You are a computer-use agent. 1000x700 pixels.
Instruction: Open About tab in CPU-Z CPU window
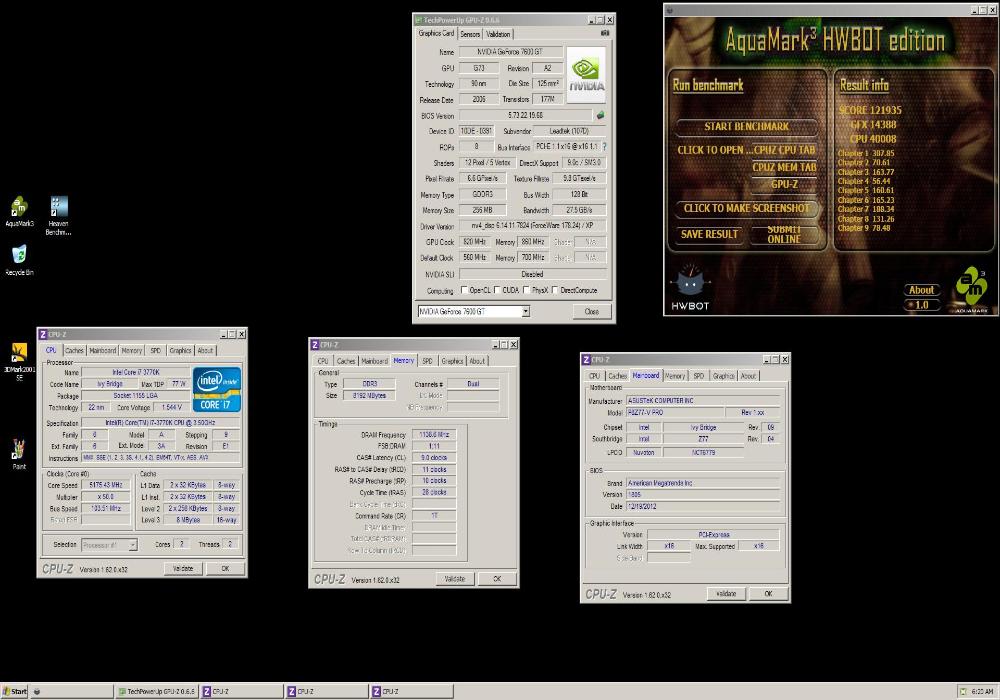[x=205, y=350]
